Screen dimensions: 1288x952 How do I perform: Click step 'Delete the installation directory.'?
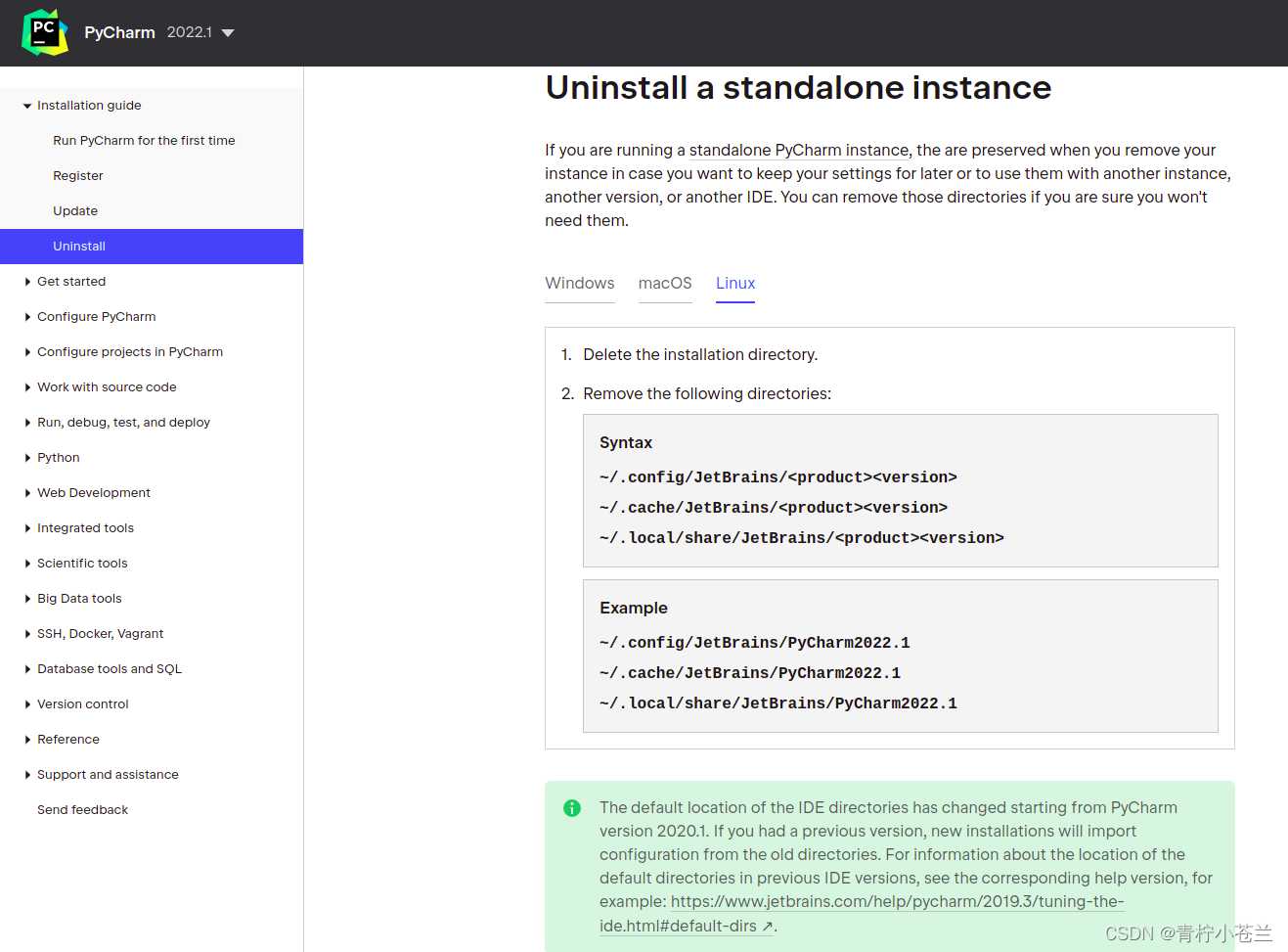700,354
